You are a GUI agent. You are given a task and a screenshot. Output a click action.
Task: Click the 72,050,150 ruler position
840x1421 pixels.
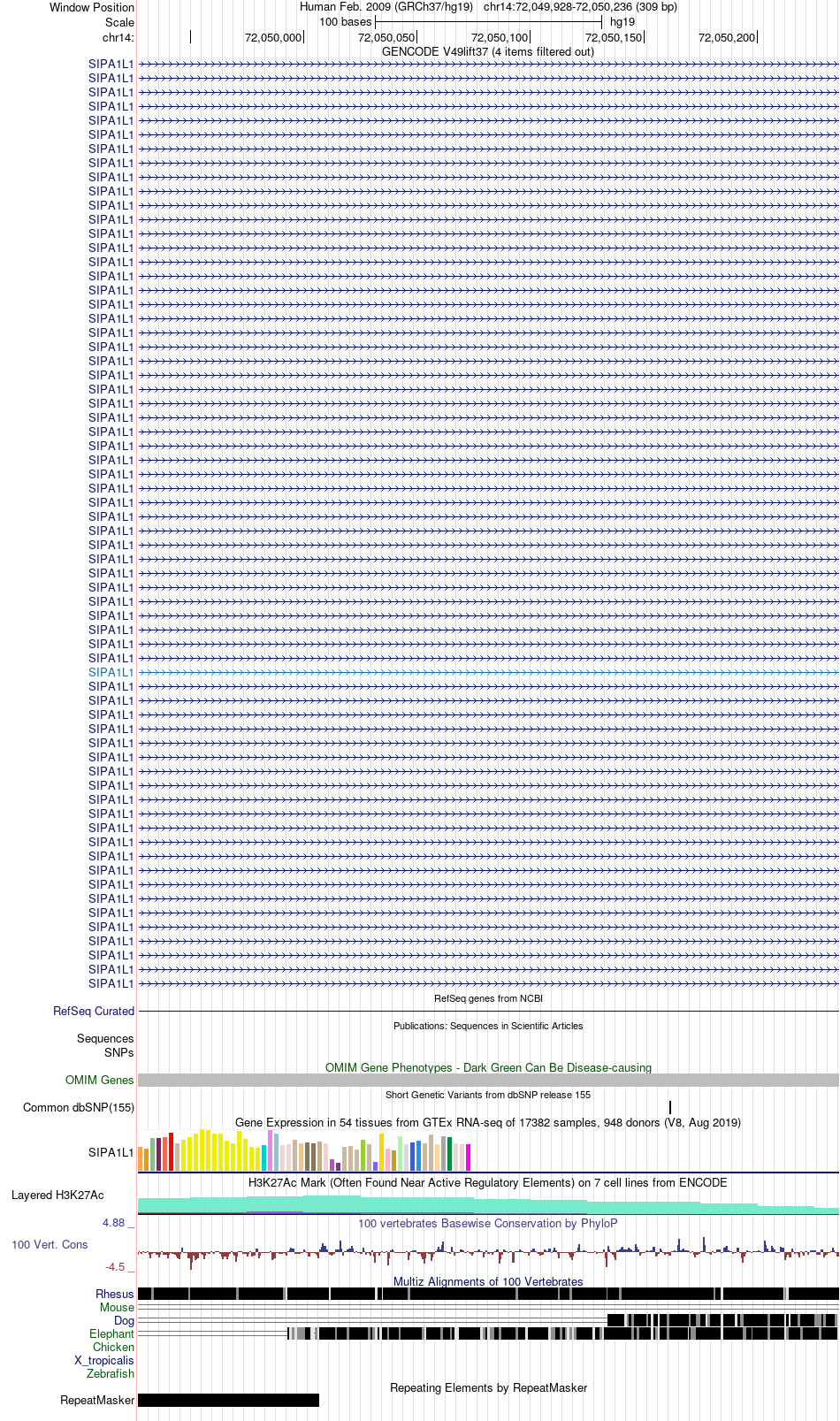tap(614, 37)
